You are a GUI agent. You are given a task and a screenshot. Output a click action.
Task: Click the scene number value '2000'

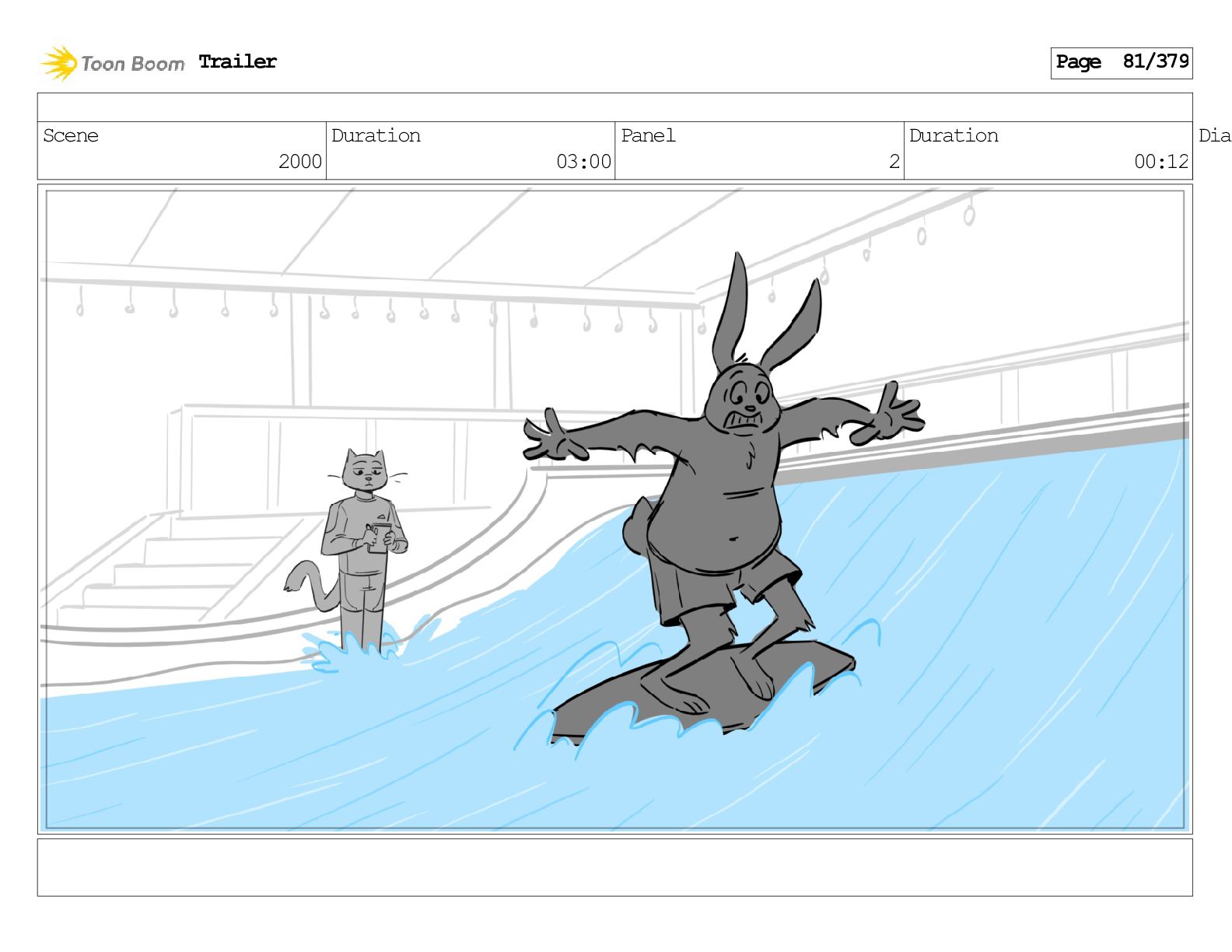point(300,162)
